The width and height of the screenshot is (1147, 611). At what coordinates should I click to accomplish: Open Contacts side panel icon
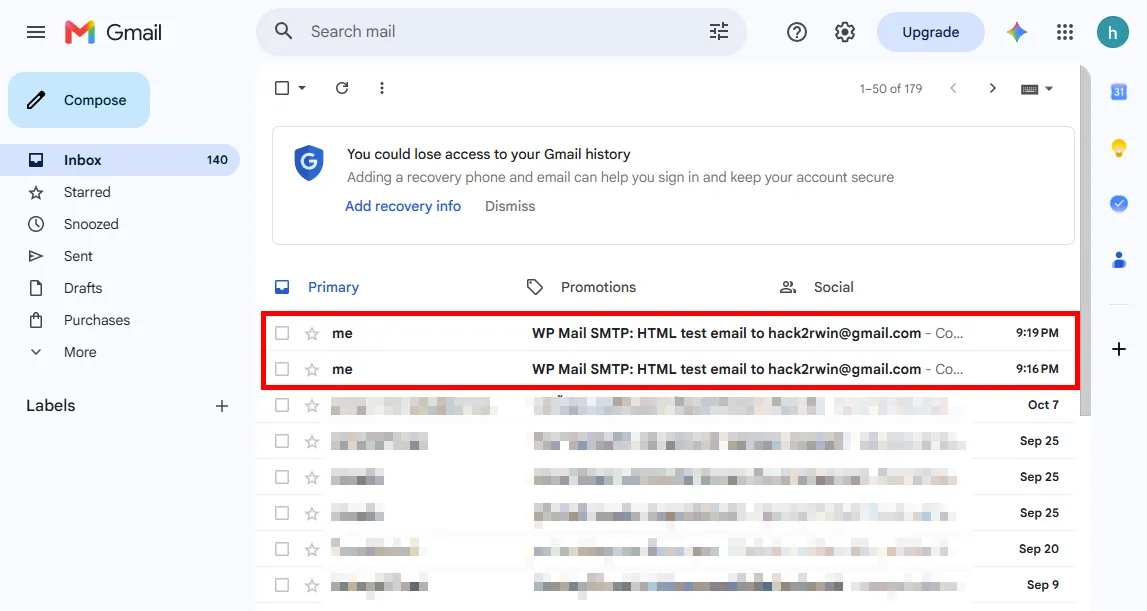click(1118, 260)
